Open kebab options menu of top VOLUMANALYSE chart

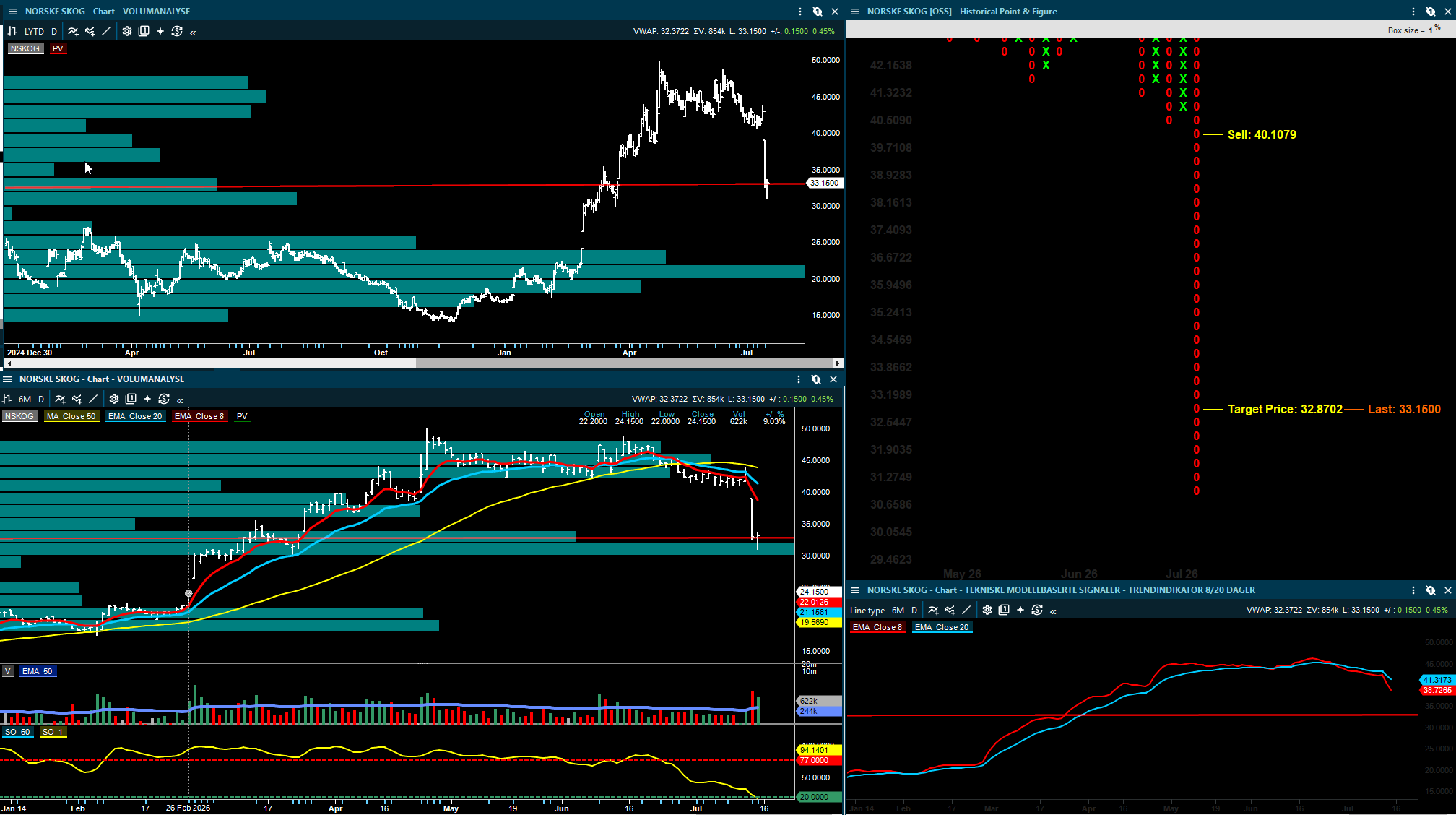800,12
